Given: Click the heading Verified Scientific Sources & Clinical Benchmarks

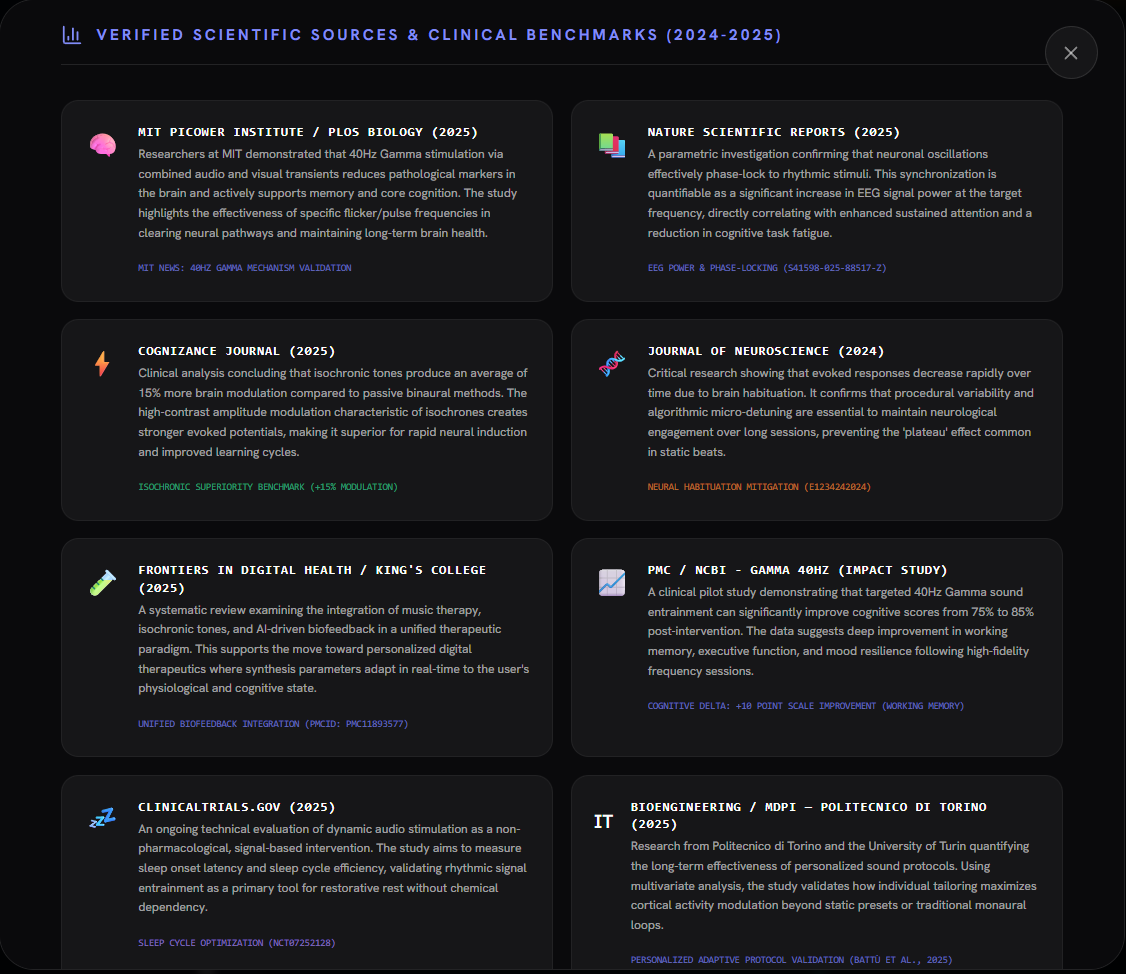Looking at the screenshot, I should (439, 35).
